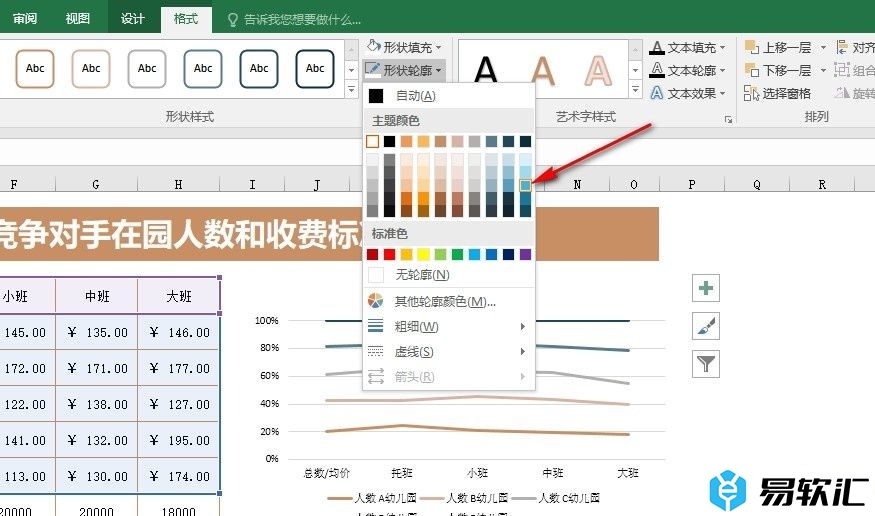Open the 文本效果 dropdown
Viewport: 875px width, 516px height.
point(687,93)
